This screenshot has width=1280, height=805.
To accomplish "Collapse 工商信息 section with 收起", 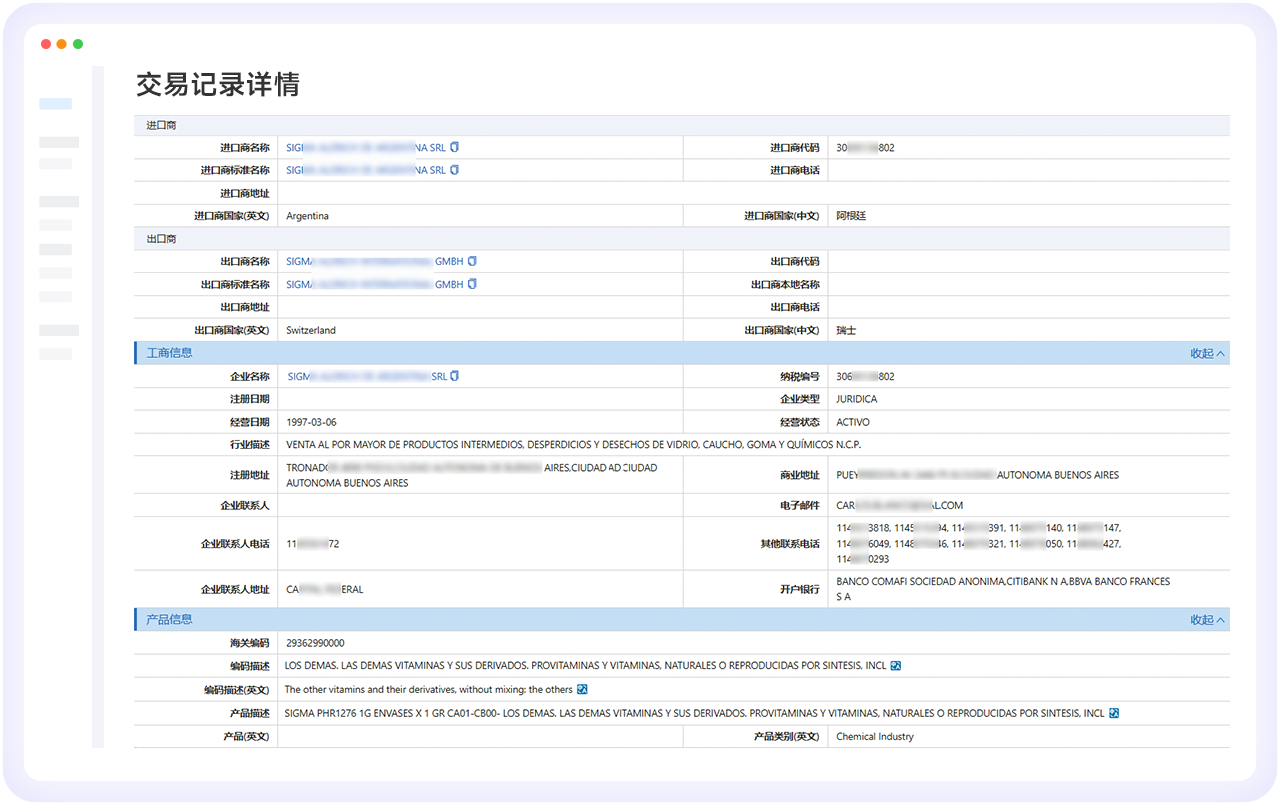I will (1207, 353).
